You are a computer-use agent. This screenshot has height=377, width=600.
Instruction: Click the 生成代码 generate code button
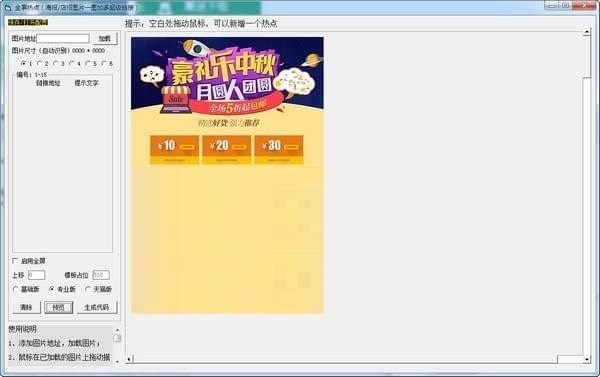(96, 307)
